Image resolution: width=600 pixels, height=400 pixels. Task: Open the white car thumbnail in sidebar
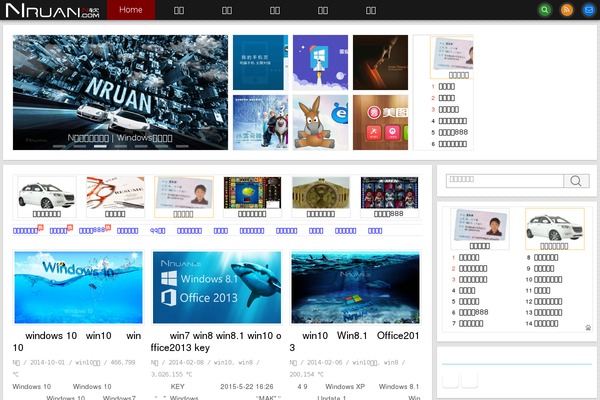[x=554, y=225]
